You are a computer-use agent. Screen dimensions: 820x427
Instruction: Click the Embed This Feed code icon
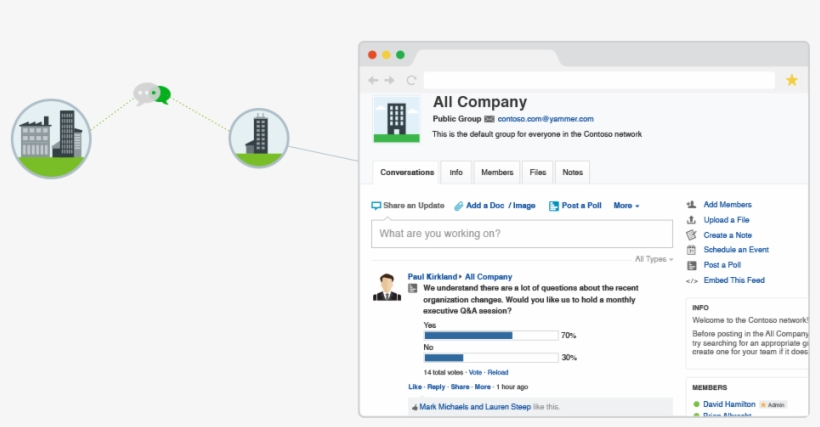[x=691, y=281]
